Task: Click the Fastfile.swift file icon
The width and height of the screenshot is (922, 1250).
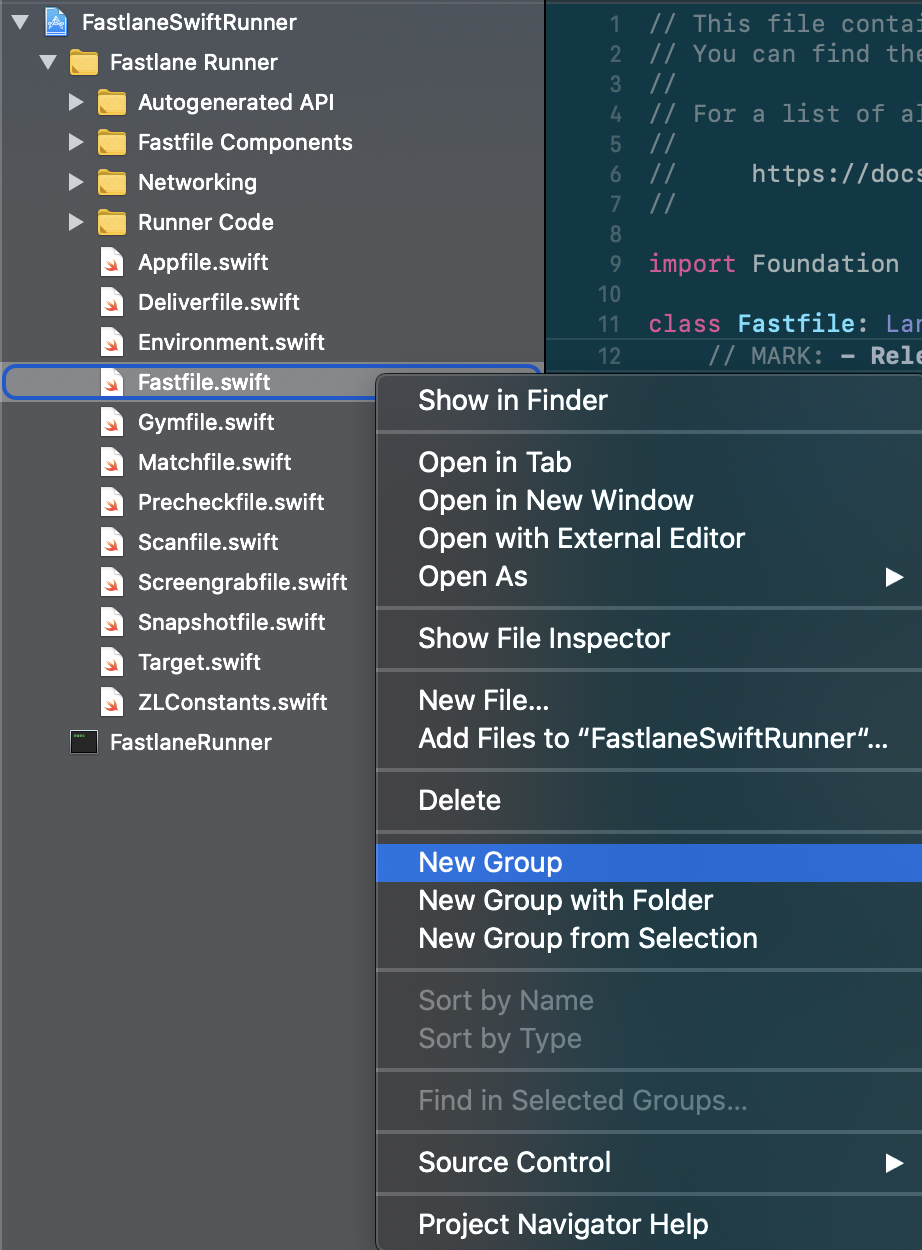Action: pos(112,382)
